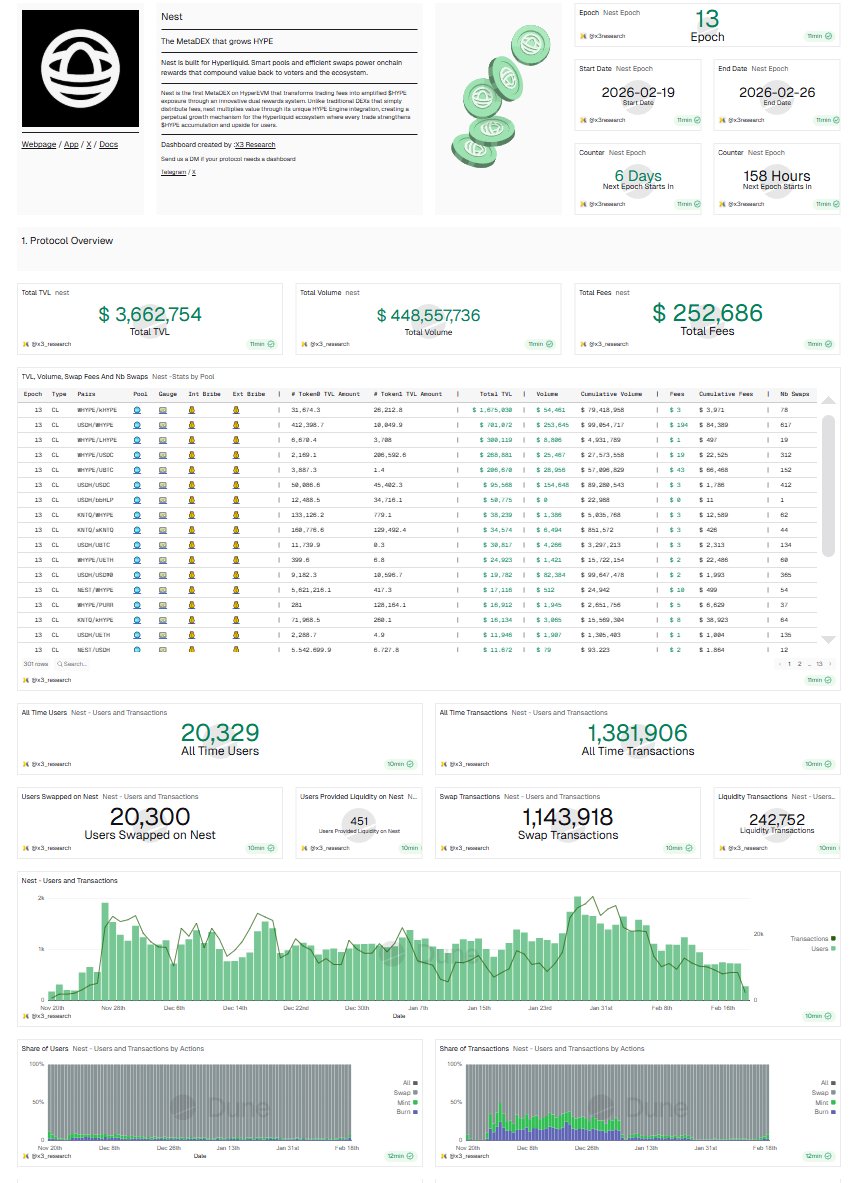Screen dimensions: 849x1183
Task: Open the Int Bribe icon for WHYPE/LHYPE row
Action: point(192,440)
